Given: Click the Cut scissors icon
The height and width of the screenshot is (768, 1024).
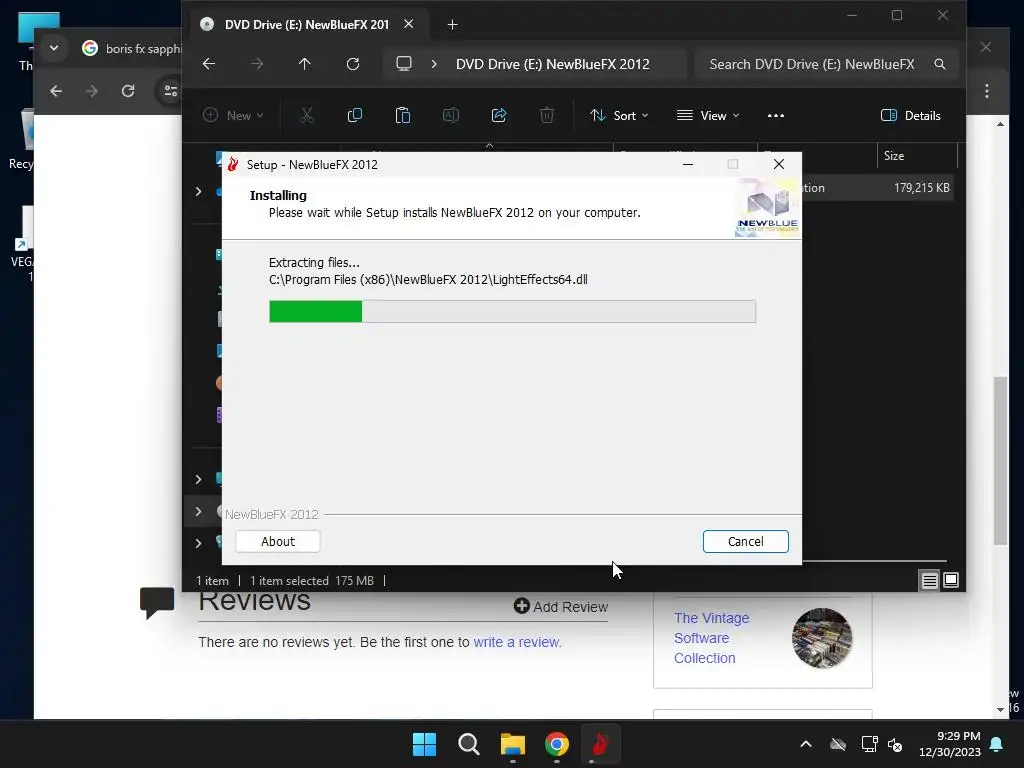Looking at the screenshot, I should (x=307, y=116).
